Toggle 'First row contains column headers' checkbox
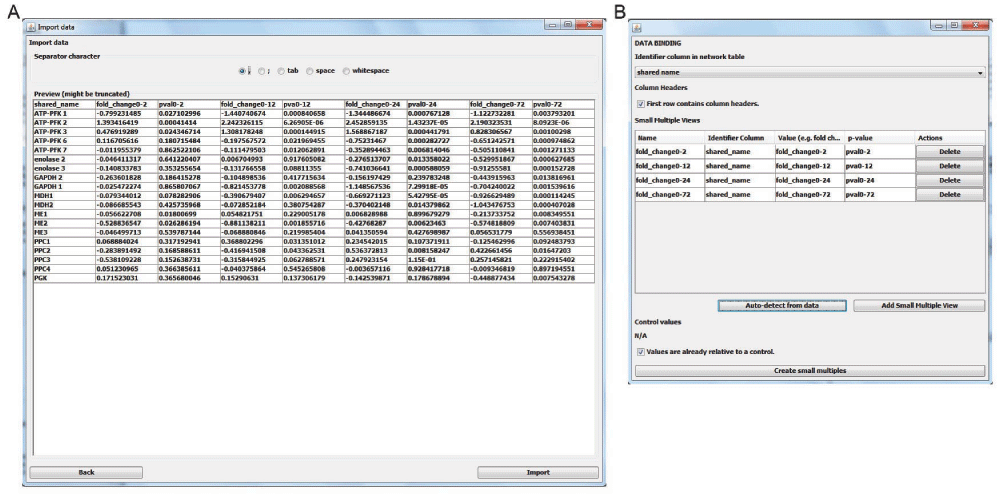1000x498 pixels. [640, 103]
